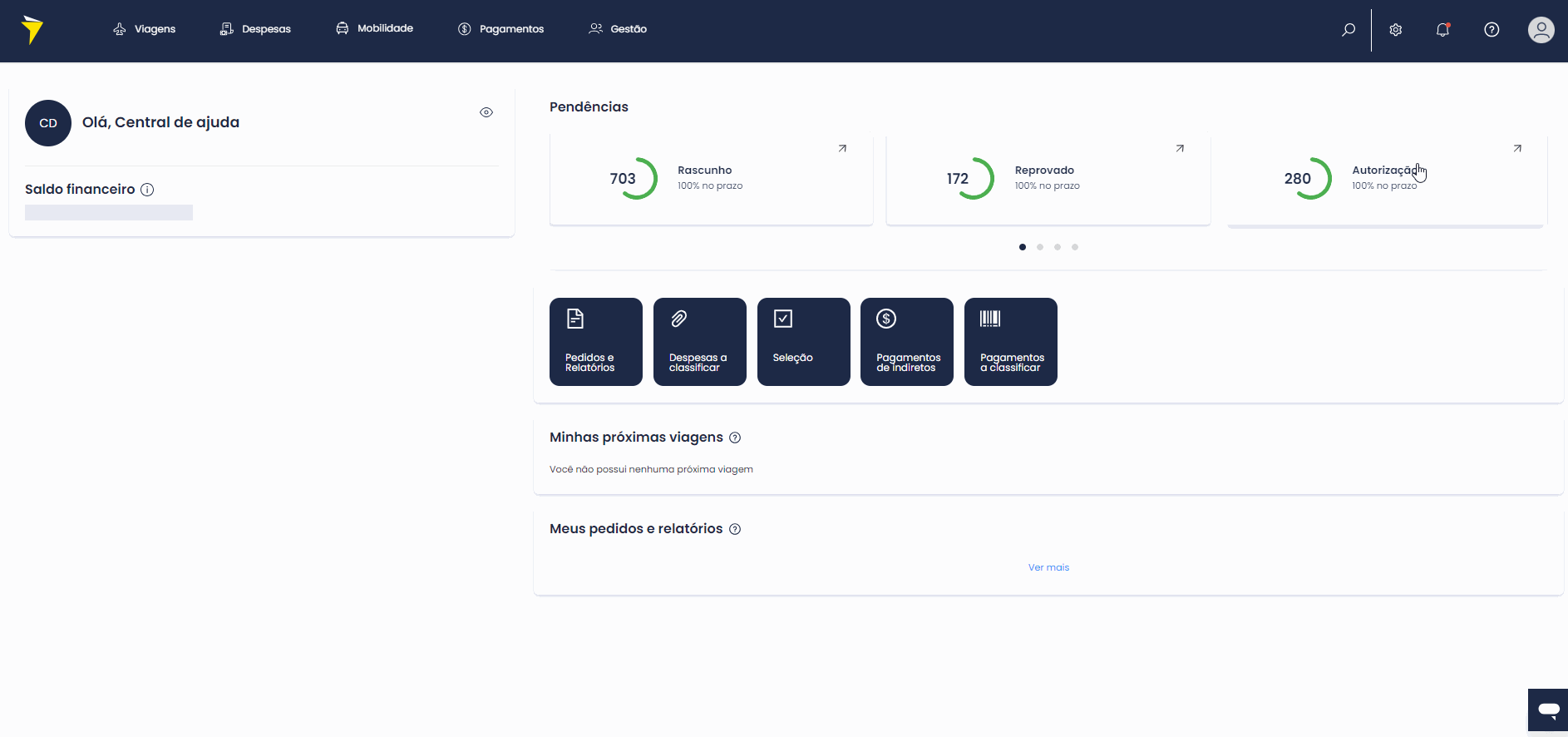Open the help question mark icon
Viewport: 1568px width, 737px height.
pyautogui.click(x=1492, y=30)
